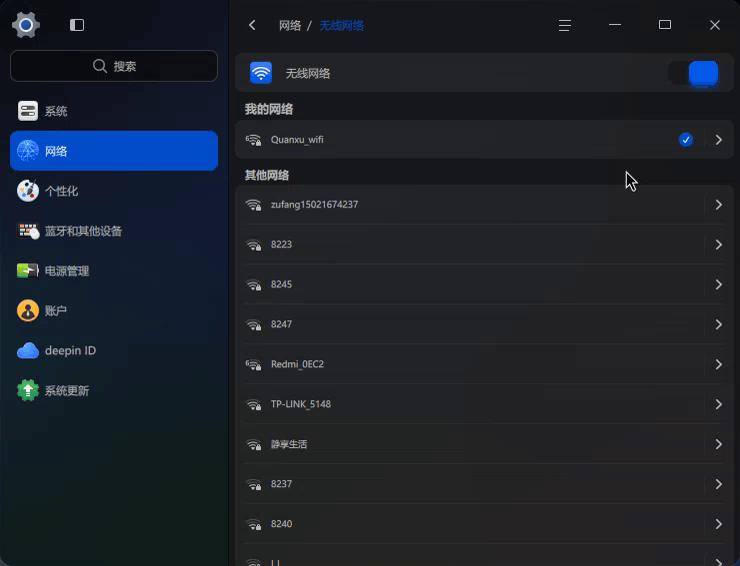Open 电源管理 settings category

tap(114, 270)
